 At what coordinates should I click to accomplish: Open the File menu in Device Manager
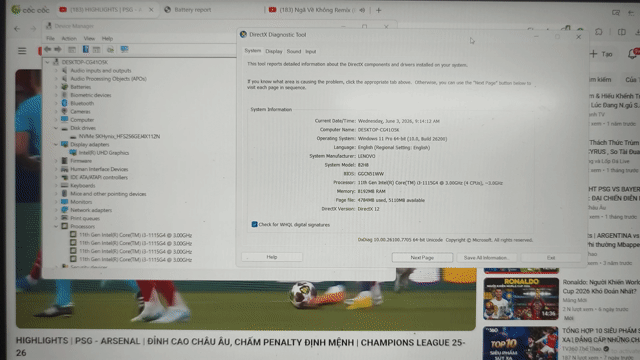(50, 38)
